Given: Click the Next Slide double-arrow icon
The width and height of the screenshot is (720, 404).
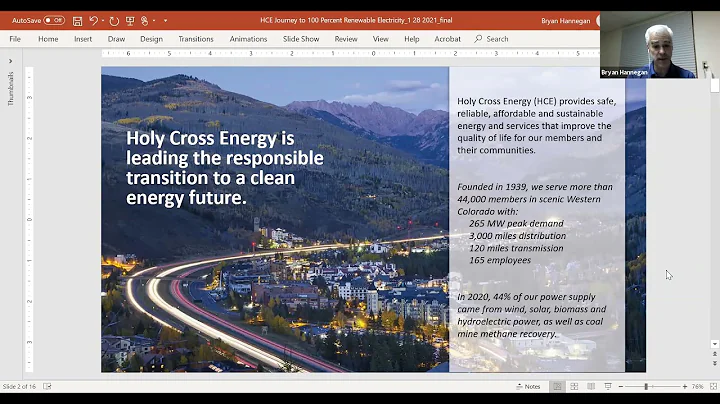Looking at the screenshot, I should 714,363.
